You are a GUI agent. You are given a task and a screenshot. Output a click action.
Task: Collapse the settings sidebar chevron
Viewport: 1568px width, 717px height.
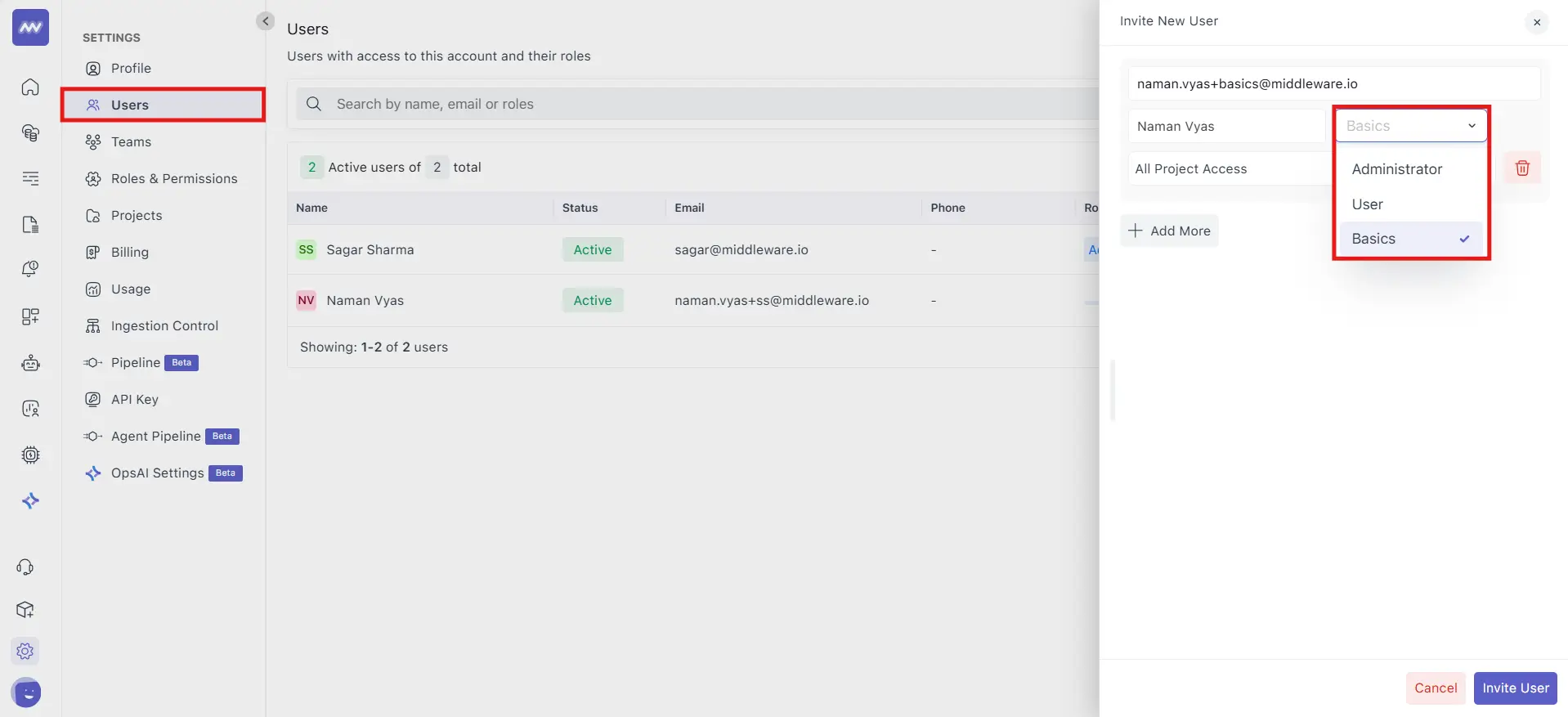coord(265,21)
